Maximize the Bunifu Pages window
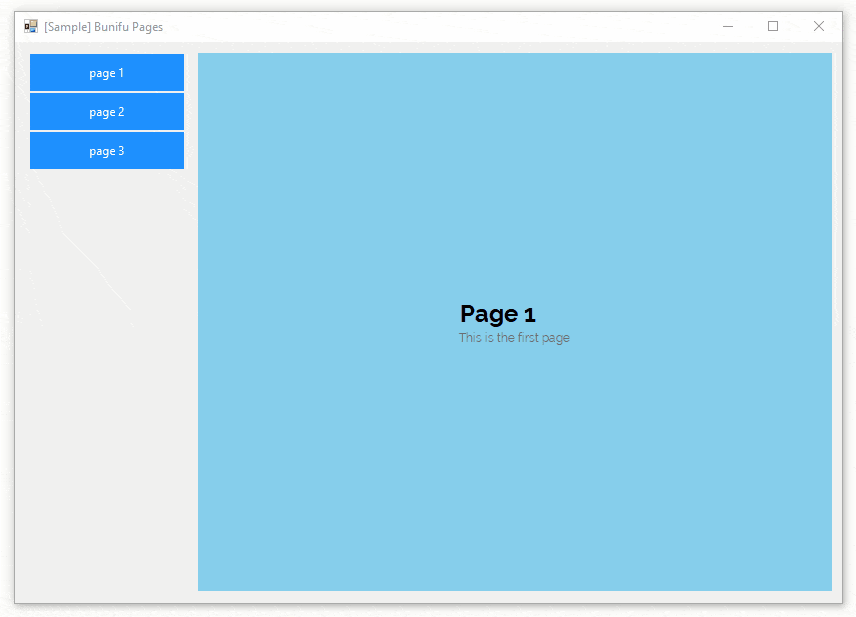Image resolution: width=856 pixels, height=617 pixels. [x=772, y=26]
